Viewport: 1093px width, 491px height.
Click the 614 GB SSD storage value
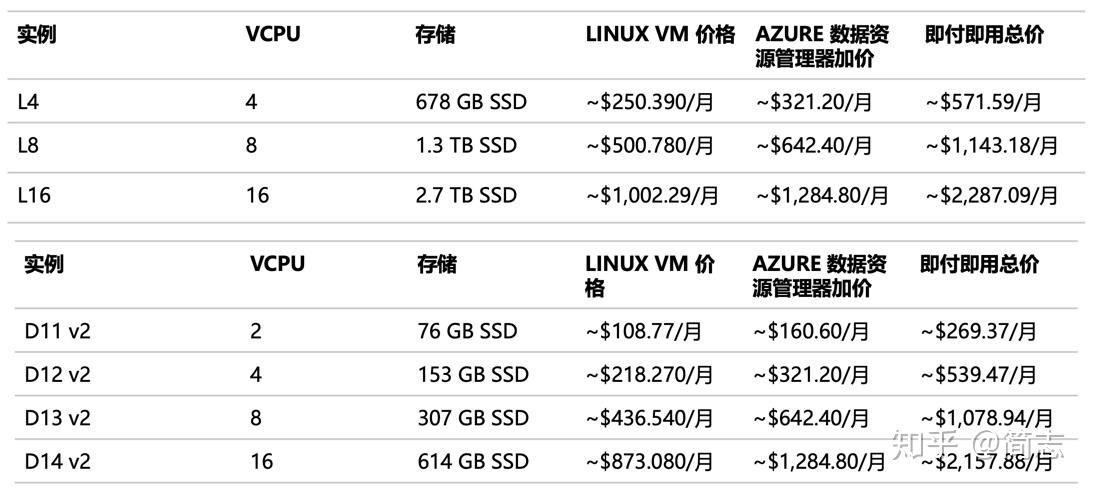click(472, 461)
